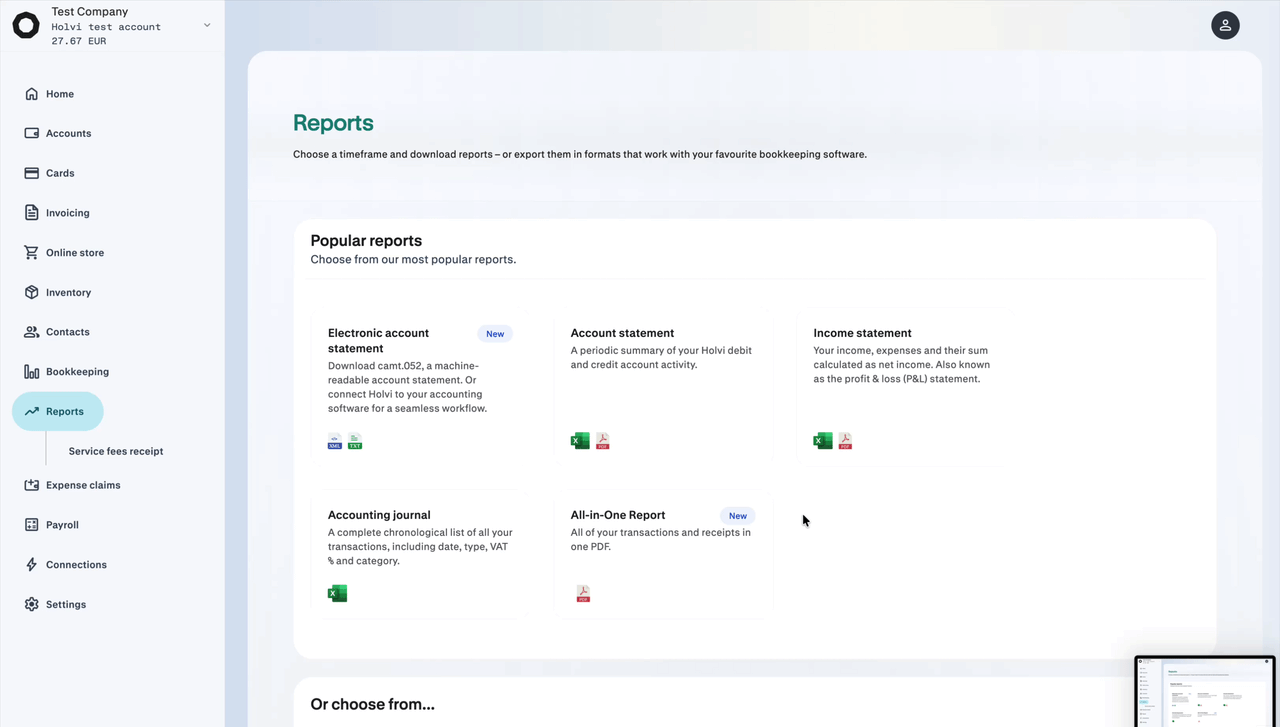Open the Bookkeeping menu label
This screenshot has width=1280, height=727.
click(x=77, y=372)
